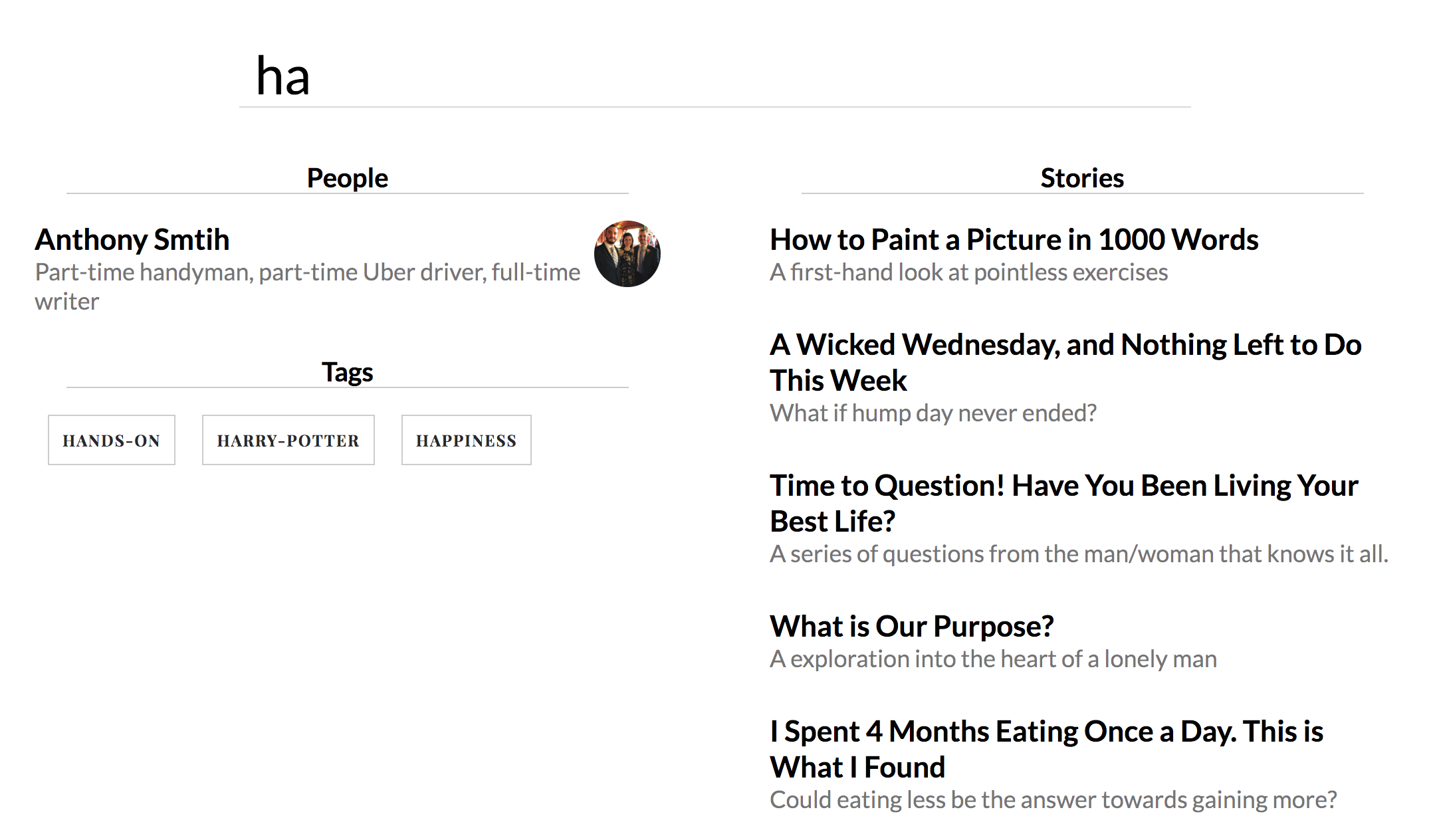Click the Stories section heading
The image size is (1437, 840).
pos(1082,178)
